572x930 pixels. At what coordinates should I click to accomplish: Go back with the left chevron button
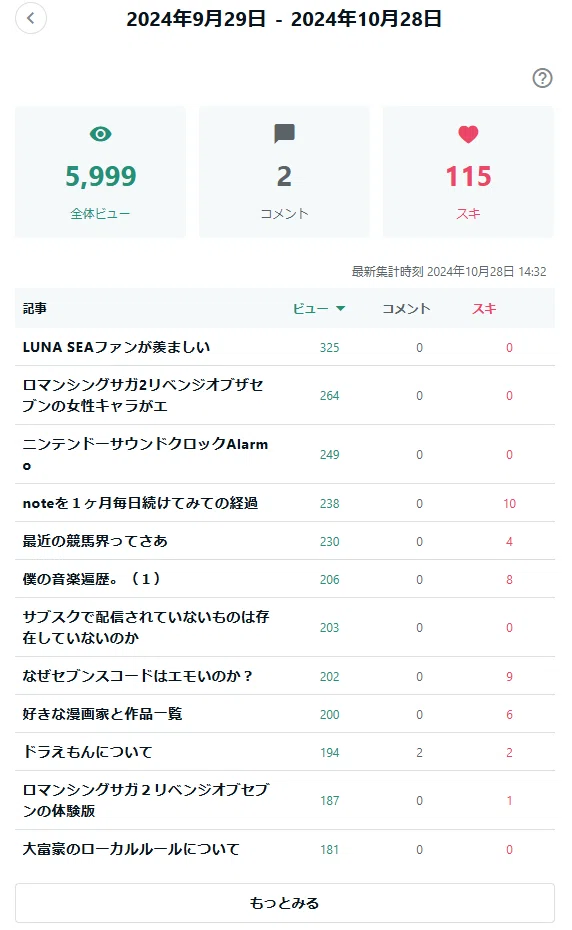(x=31, y=18)
